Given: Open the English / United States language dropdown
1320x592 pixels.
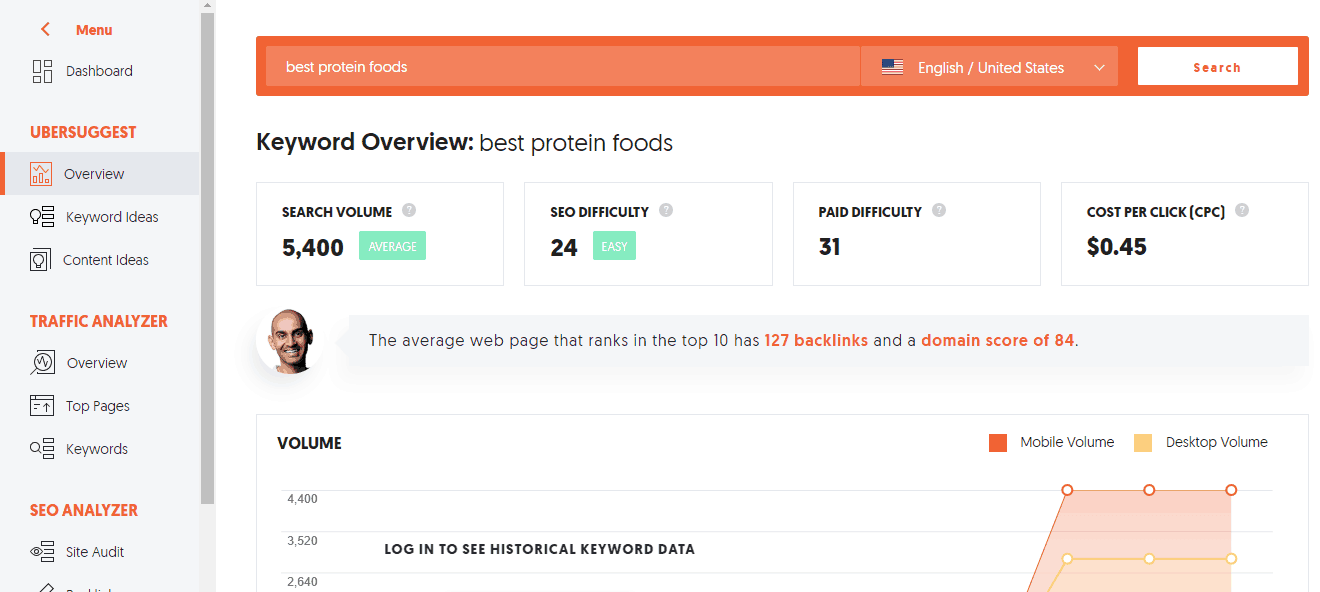Looking at the screenshot, I should 989,67.
